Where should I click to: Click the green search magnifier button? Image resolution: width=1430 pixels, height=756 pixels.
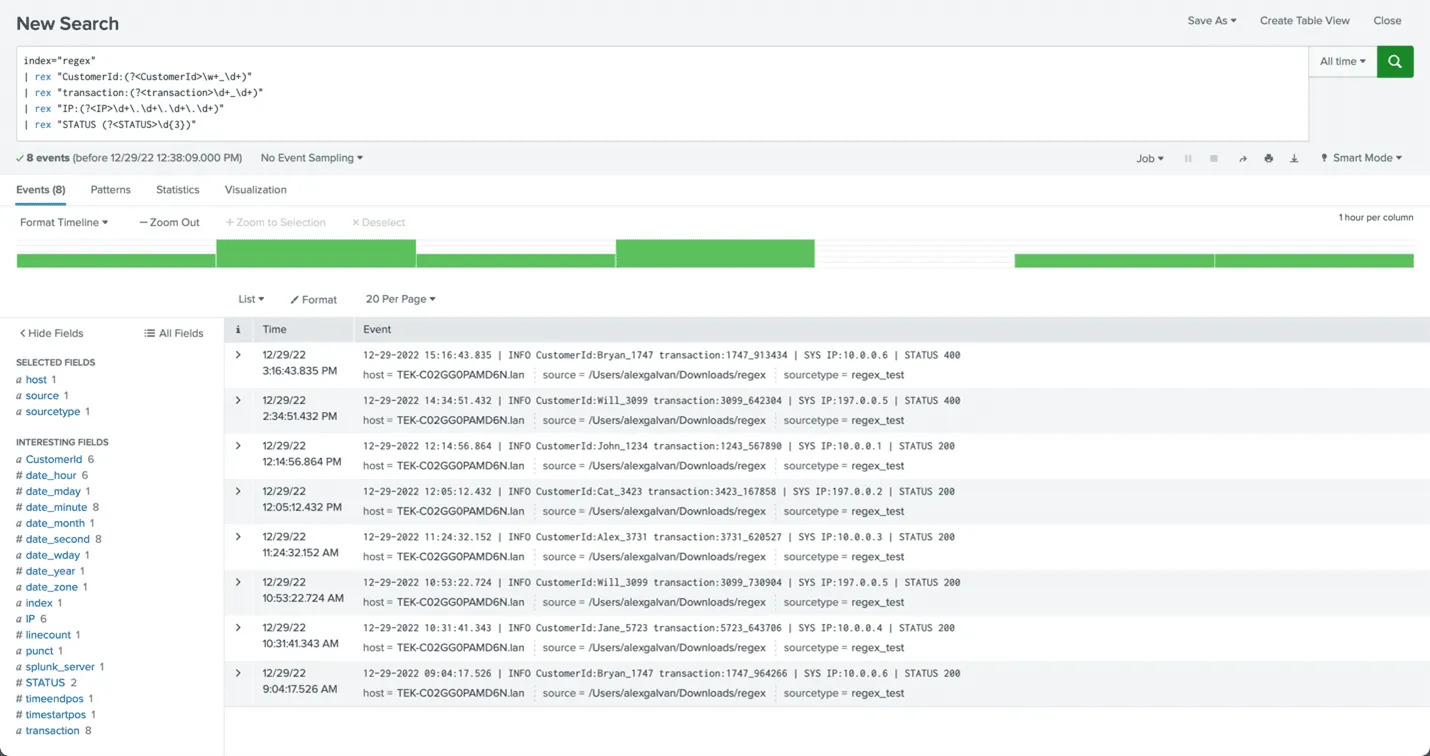pyautogui.click(x=1394, y=62)
